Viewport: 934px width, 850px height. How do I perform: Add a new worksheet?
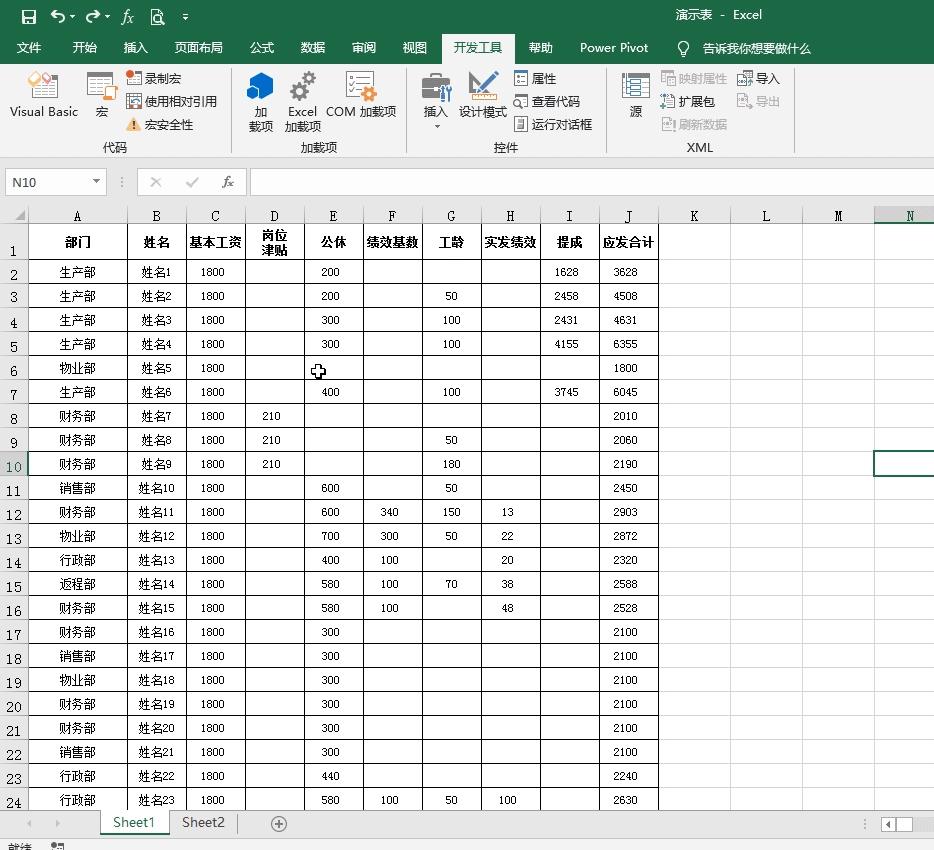click(x=279, y=823)
